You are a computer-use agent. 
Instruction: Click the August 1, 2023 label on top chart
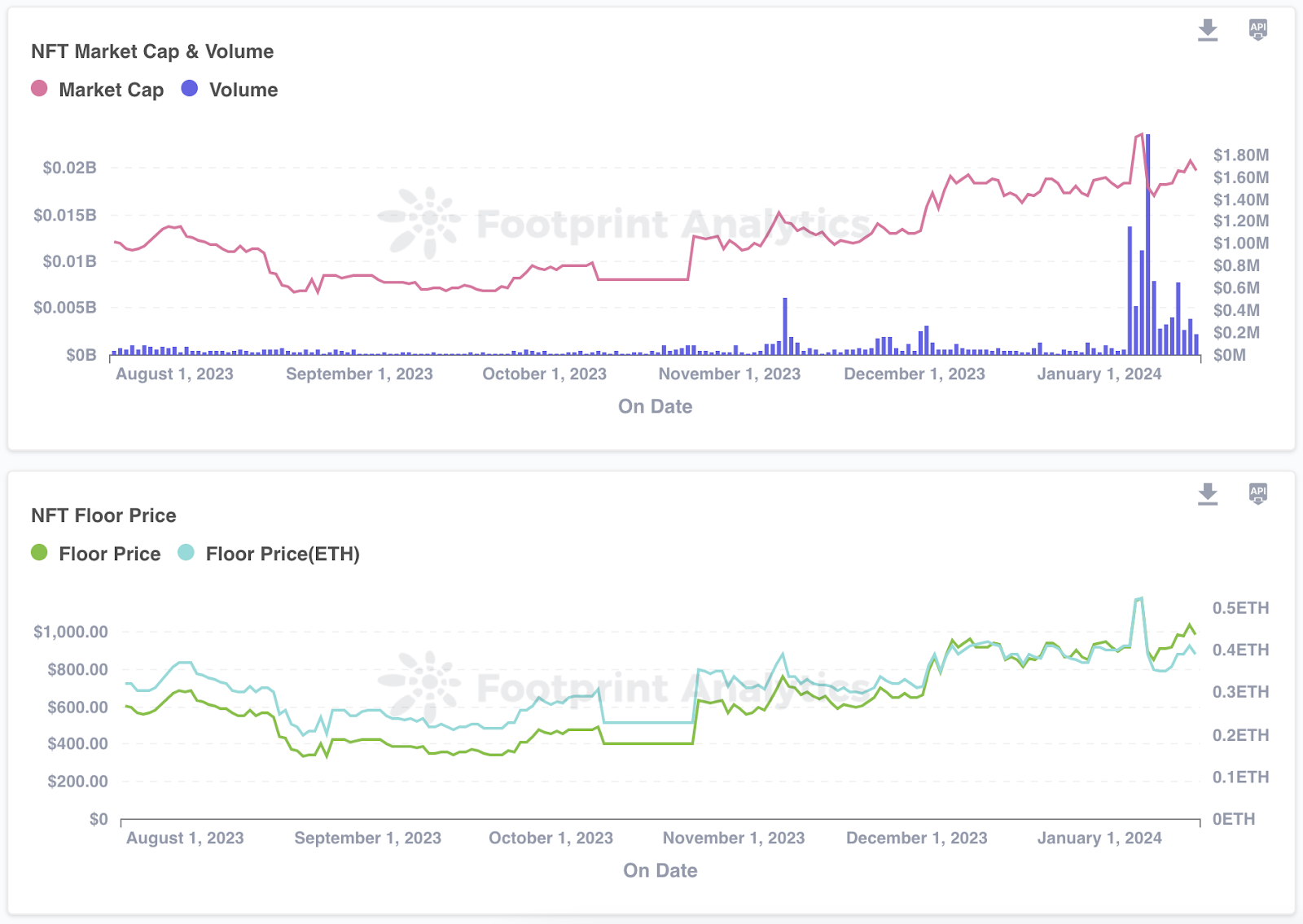point(174,374)
